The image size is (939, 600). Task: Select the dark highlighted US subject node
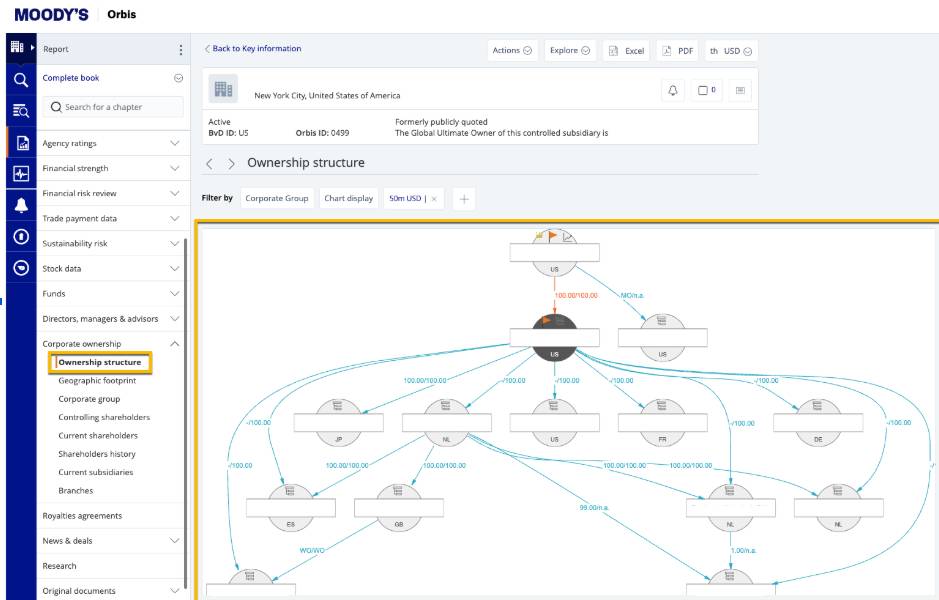555,337
